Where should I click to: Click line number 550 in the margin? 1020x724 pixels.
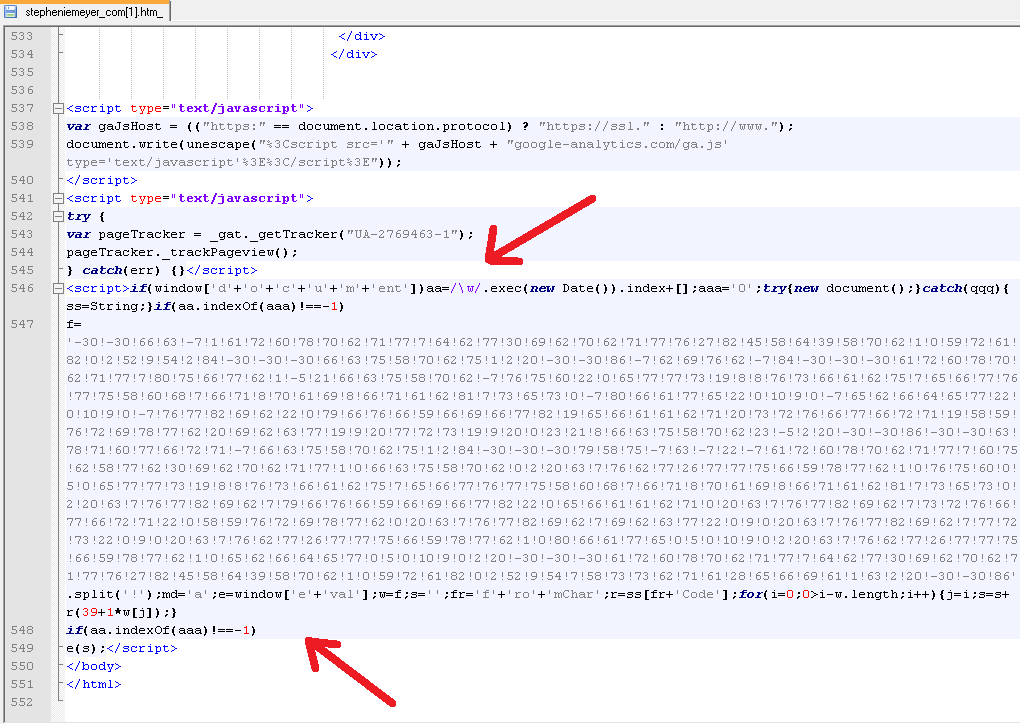[x=22, y=666]
